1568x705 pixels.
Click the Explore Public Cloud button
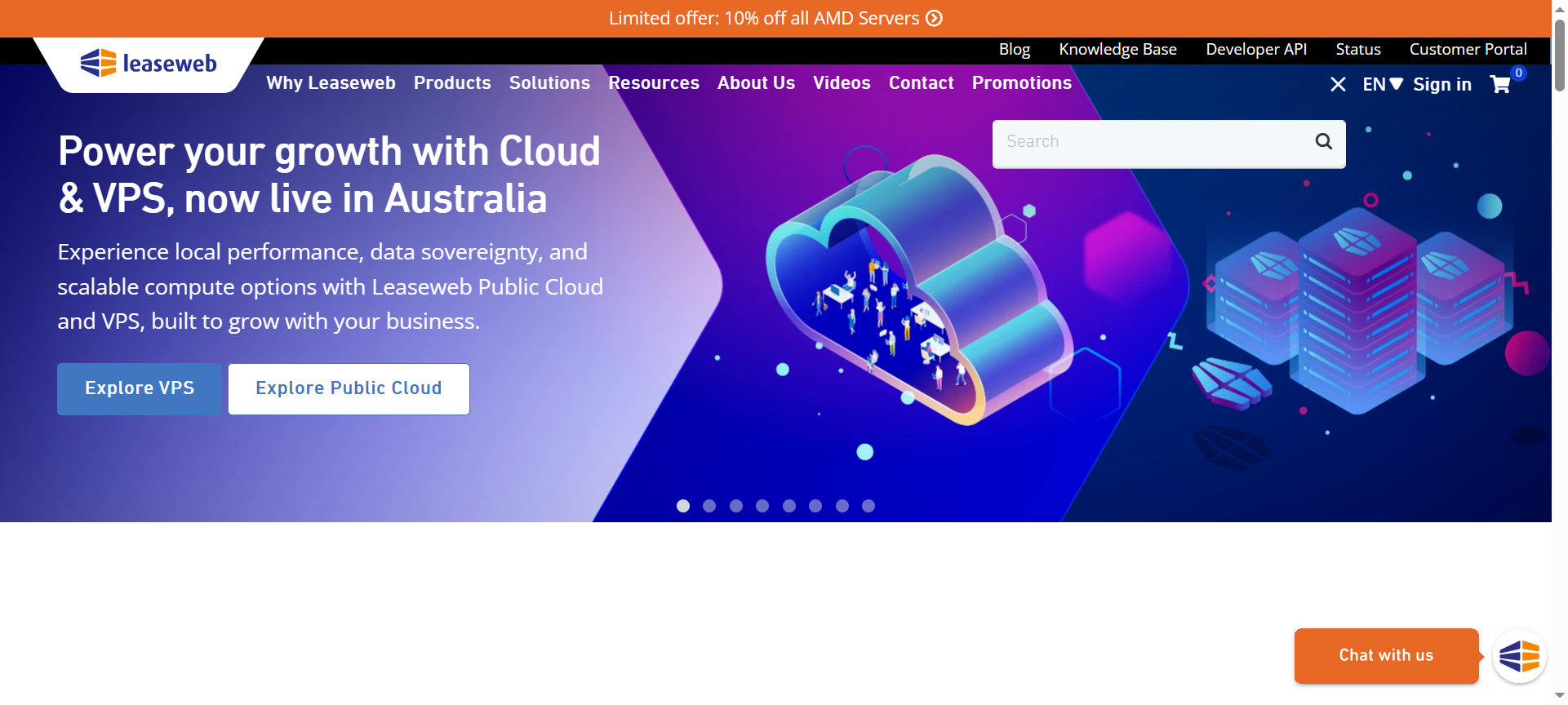point(349,388)
